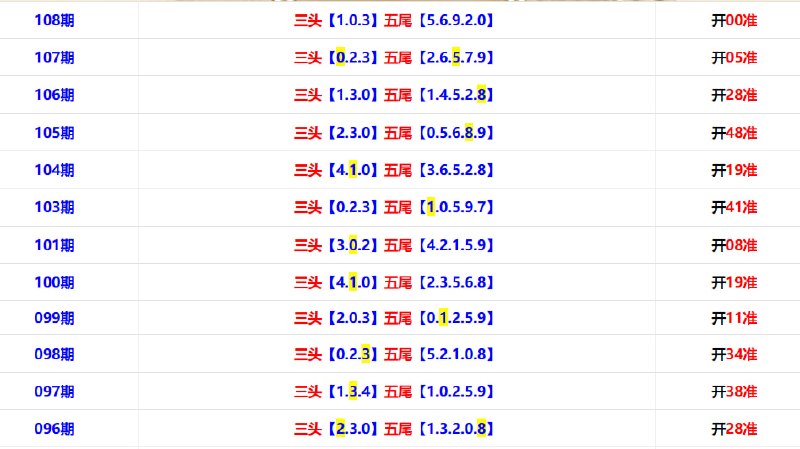Select the 099期 period label
This screenshot has height=449, width=800.
[x=54, y=318]
